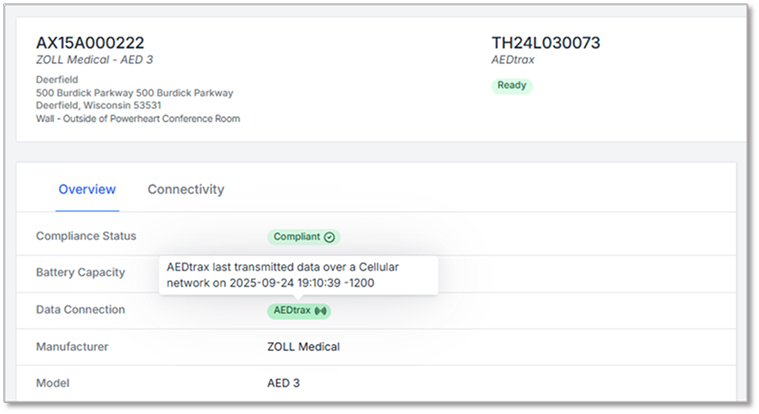This screenshot has width=759, height=414.
Task: Click the AX15A000222 serial number heading
Action: pos(90,43)
